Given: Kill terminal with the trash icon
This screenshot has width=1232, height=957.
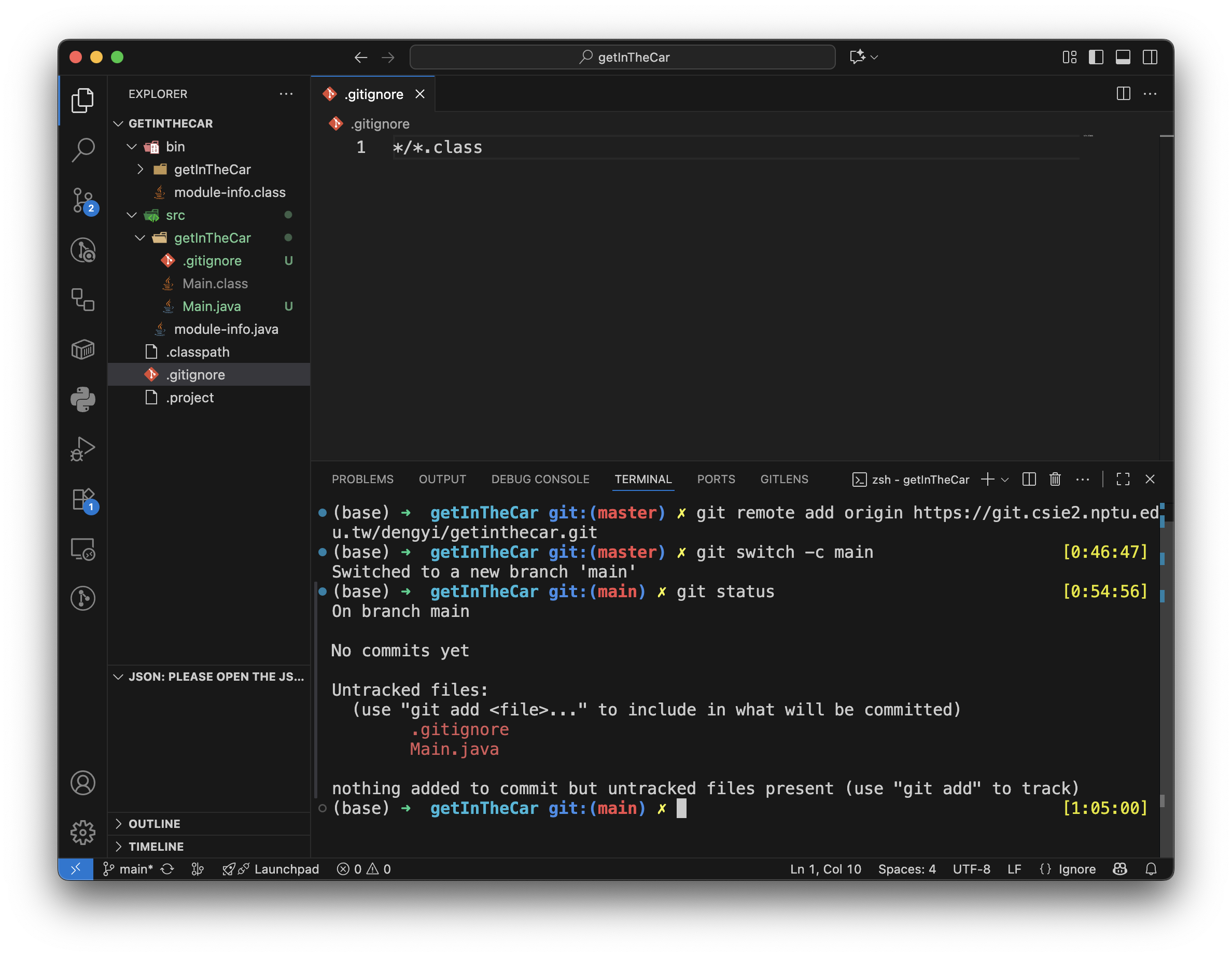Looking at the screenshot, I should click(x=1055, y=480).
